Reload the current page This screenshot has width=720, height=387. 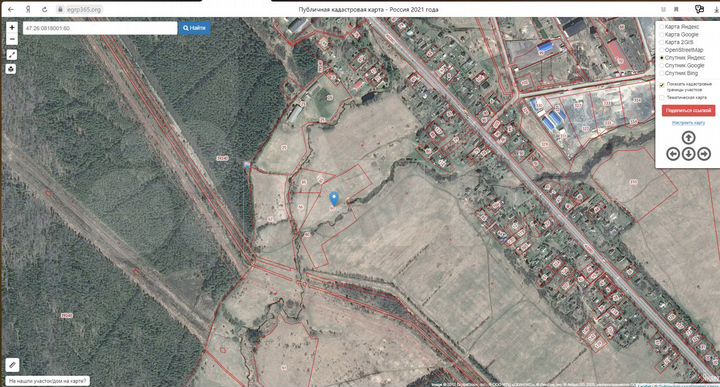click(44, 9)
